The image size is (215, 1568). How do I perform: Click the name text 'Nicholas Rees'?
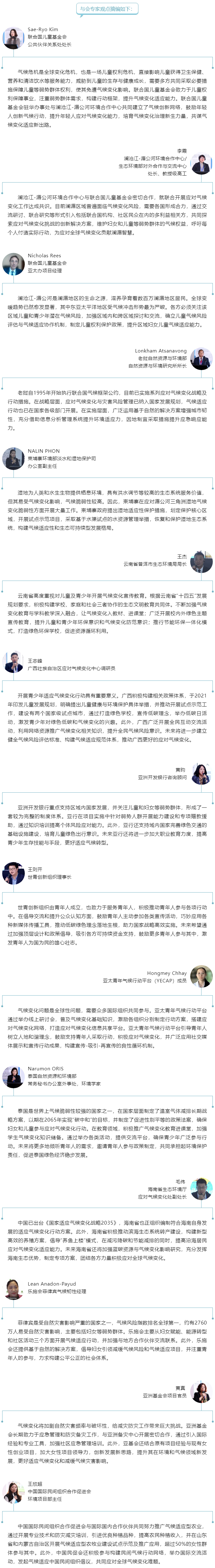click(44, 256)
